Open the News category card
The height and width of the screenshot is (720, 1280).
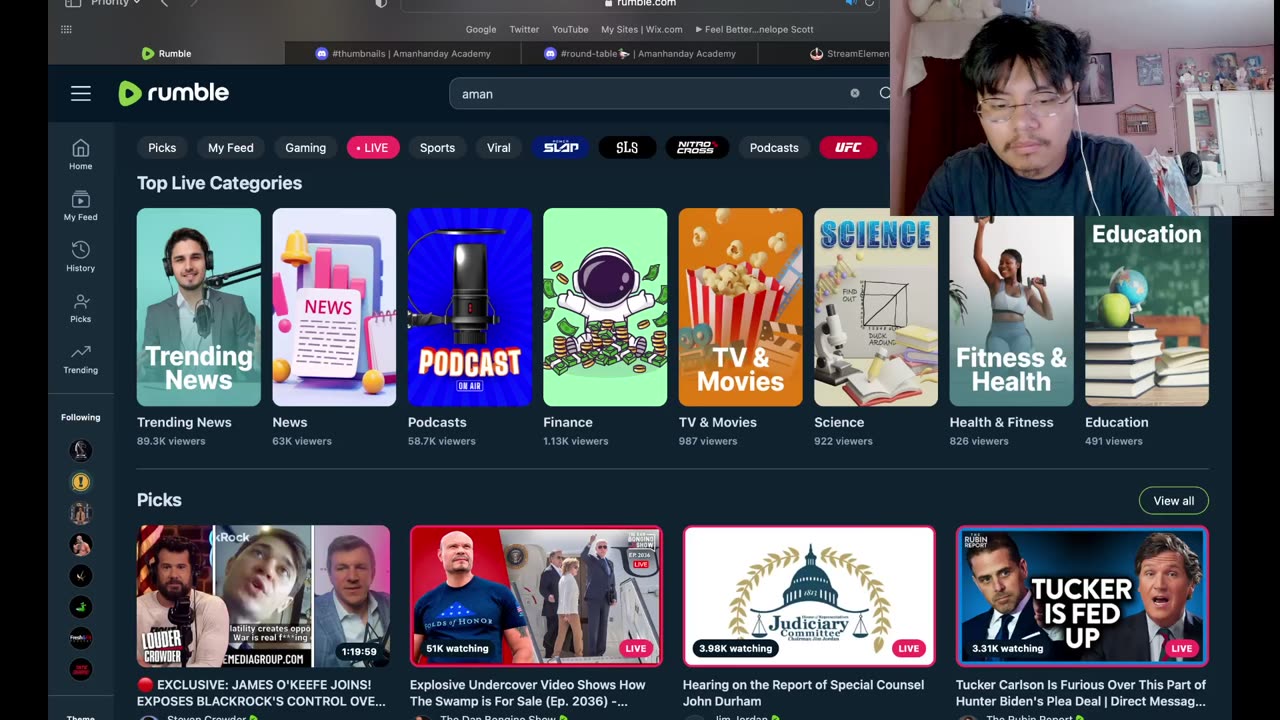tap(334, 307)
